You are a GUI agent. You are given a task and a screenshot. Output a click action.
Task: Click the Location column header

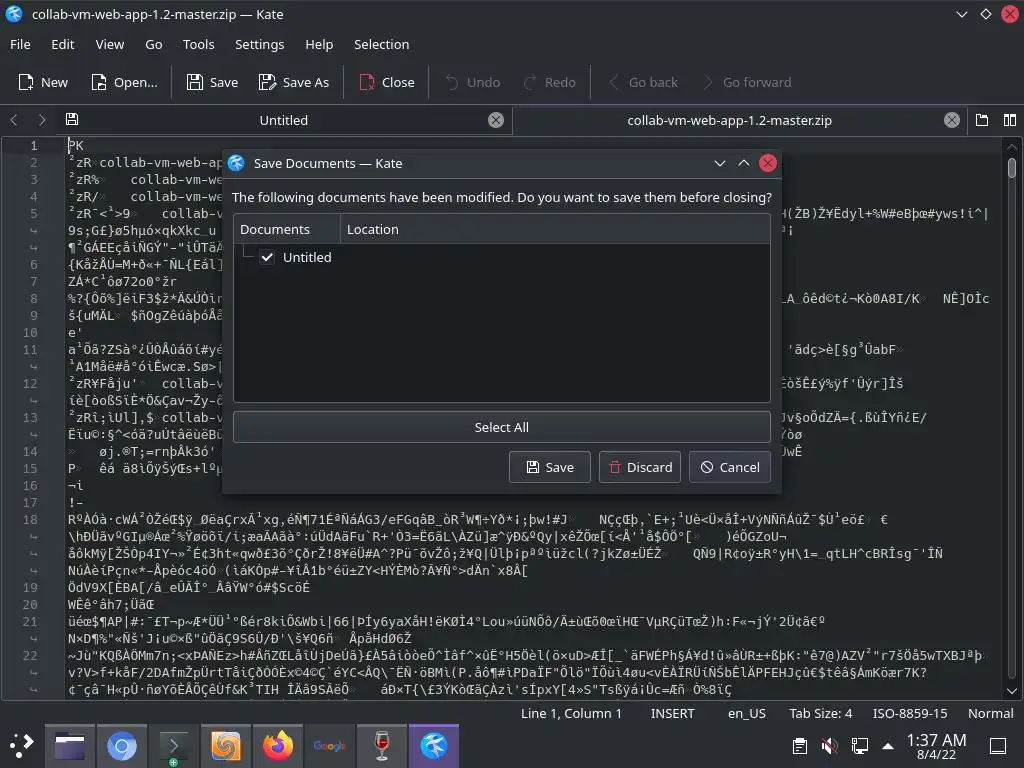pos(555,229)
